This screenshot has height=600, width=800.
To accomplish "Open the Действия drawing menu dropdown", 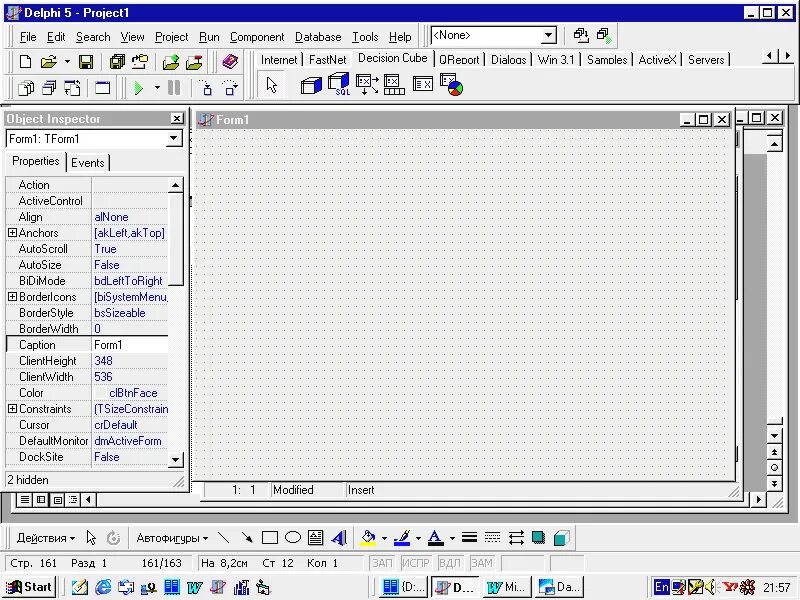I will click(x=45, y=538).
